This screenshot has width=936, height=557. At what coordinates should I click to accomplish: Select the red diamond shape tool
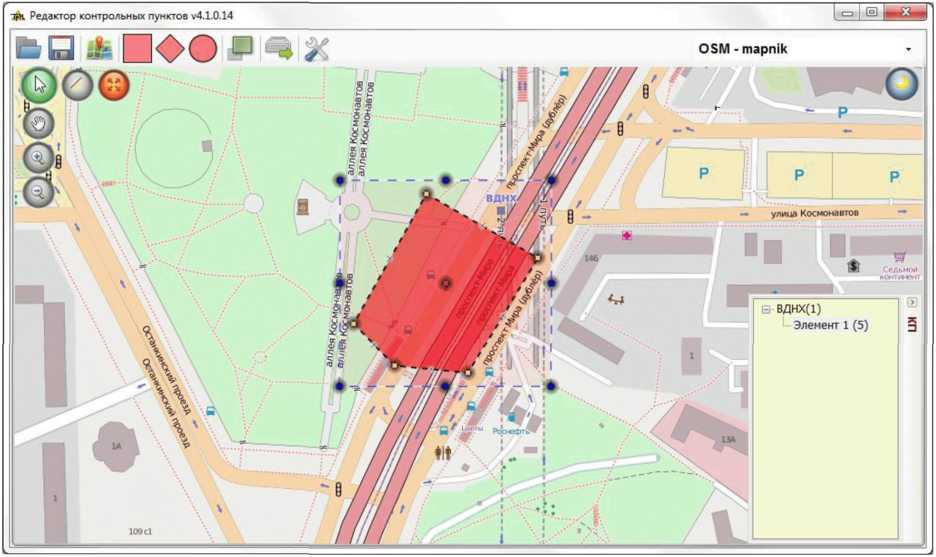170,48
